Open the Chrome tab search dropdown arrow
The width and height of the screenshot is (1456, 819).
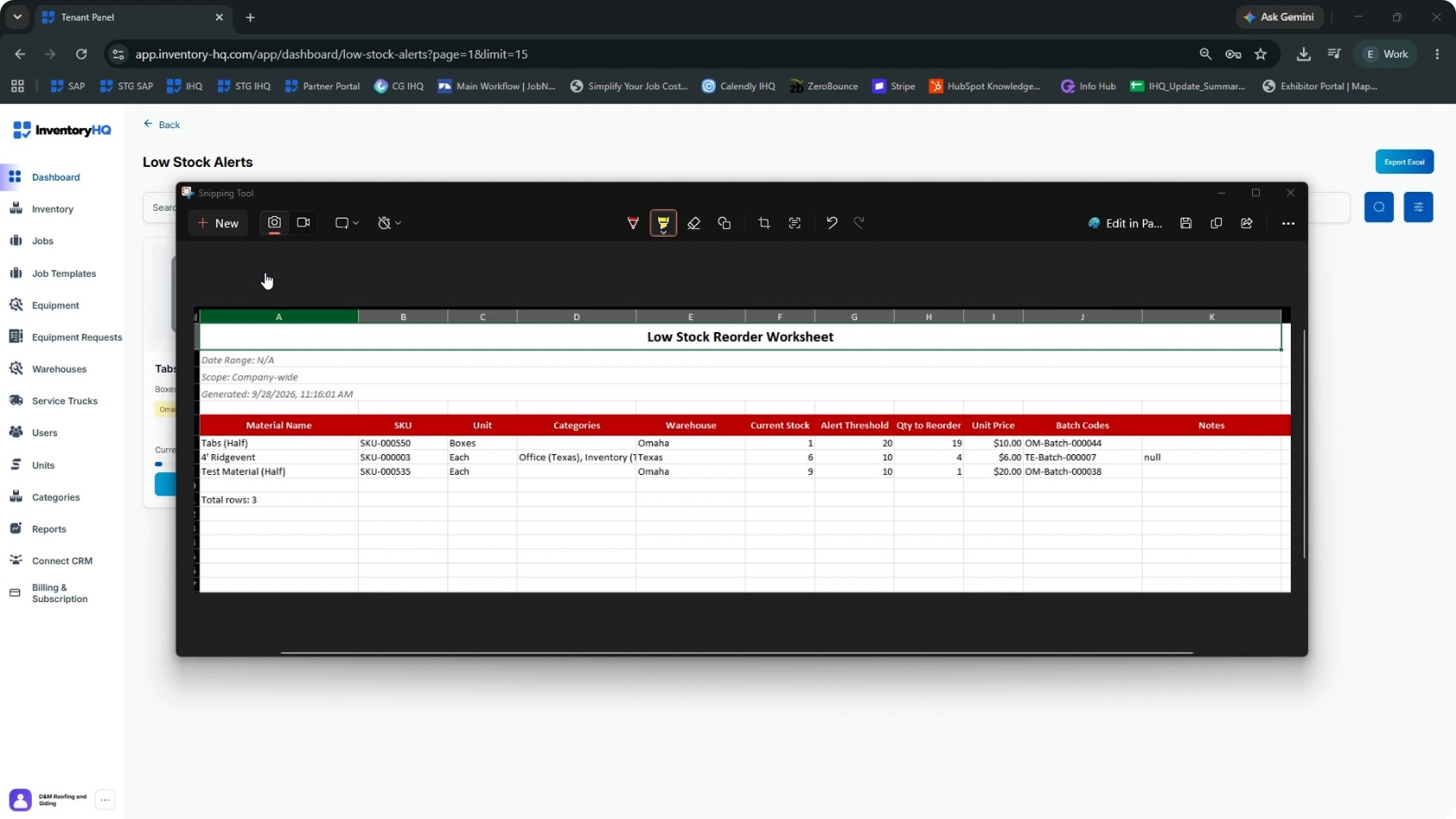point(17,17)
